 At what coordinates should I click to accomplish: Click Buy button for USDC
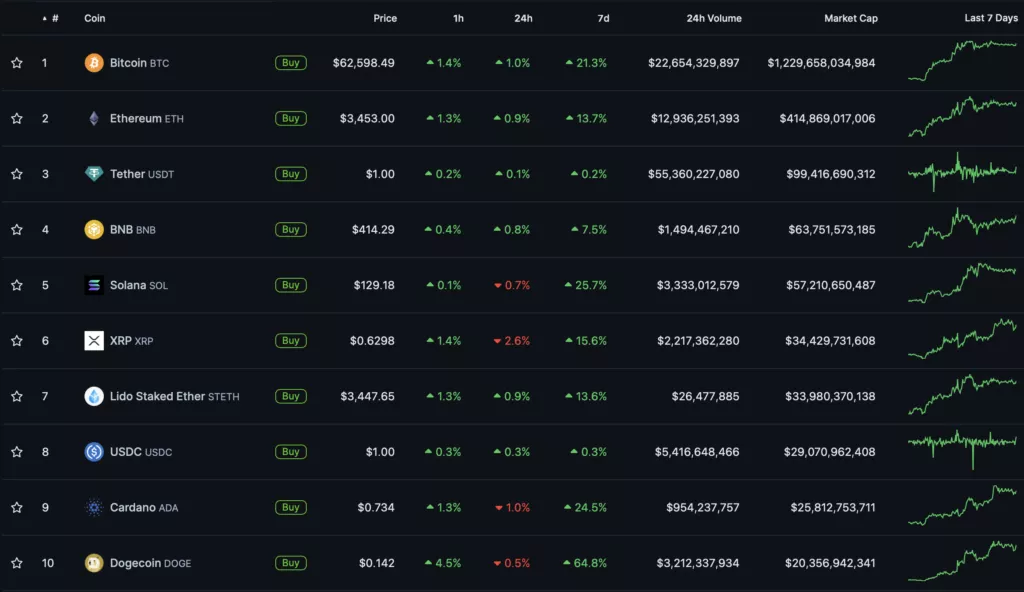(x=291, y=452)
